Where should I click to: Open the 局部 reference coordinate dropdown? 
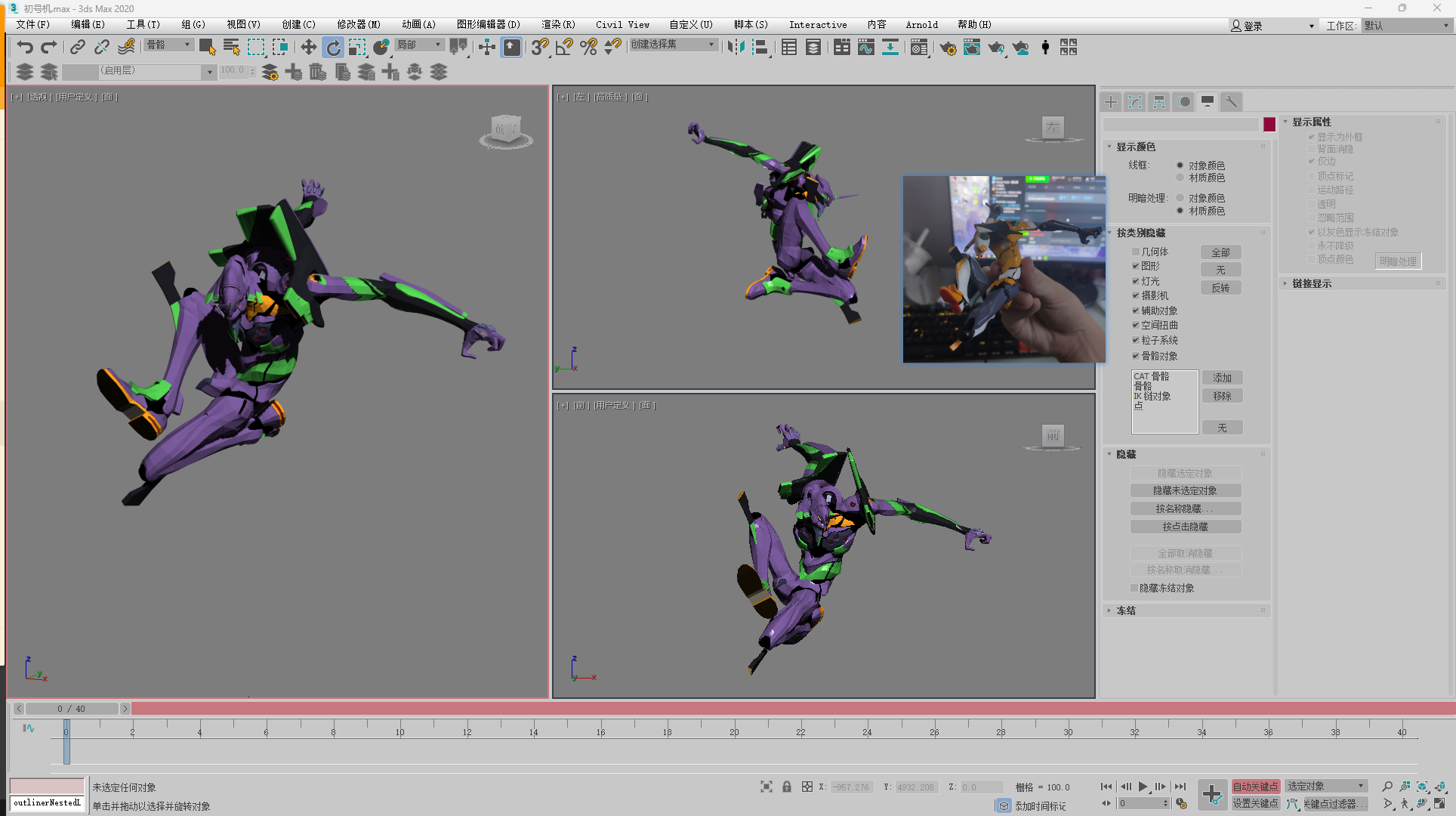[419, 45]
